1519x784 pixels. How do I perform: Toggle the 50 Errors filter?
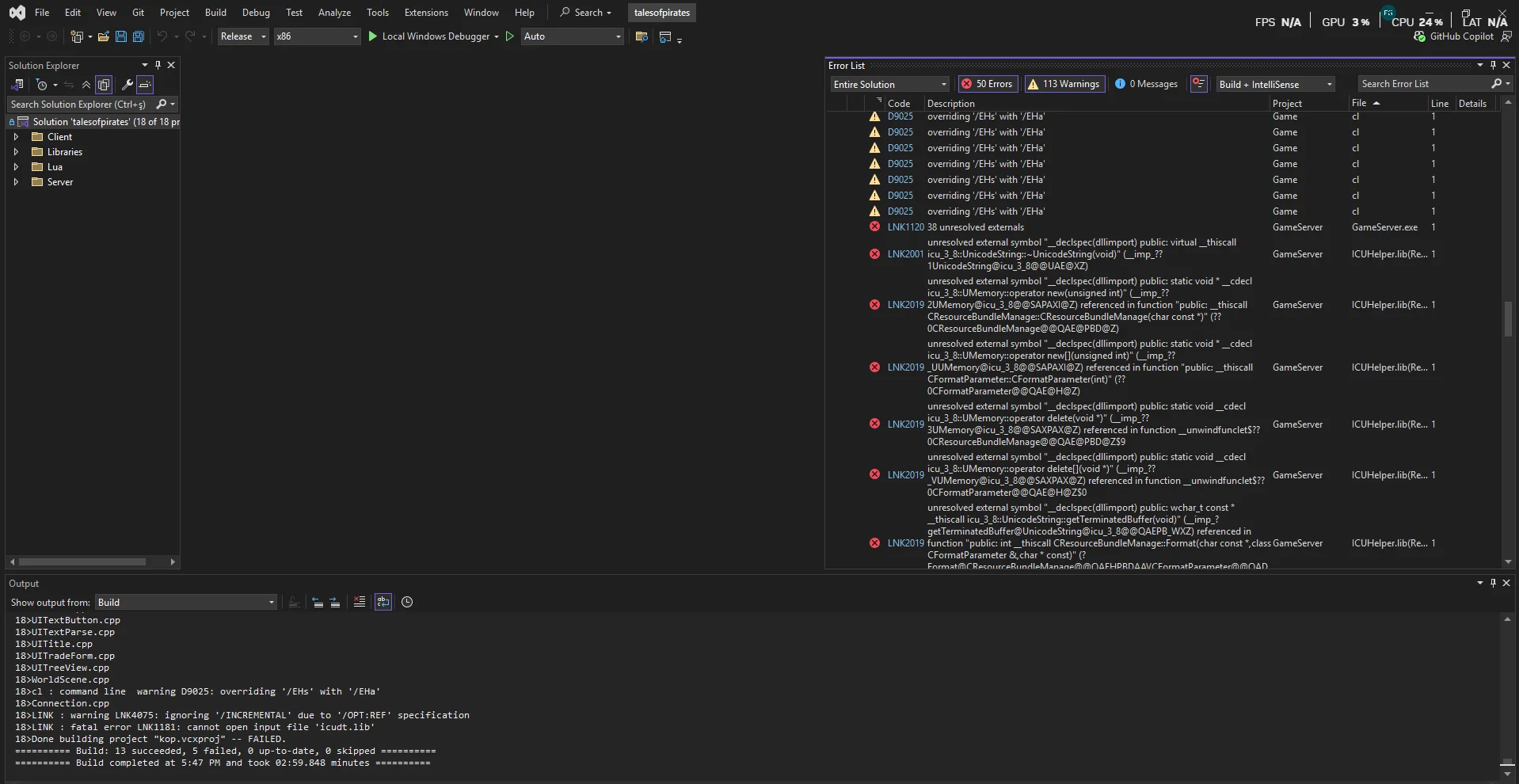pyautogui.click(x=987, y=84)
